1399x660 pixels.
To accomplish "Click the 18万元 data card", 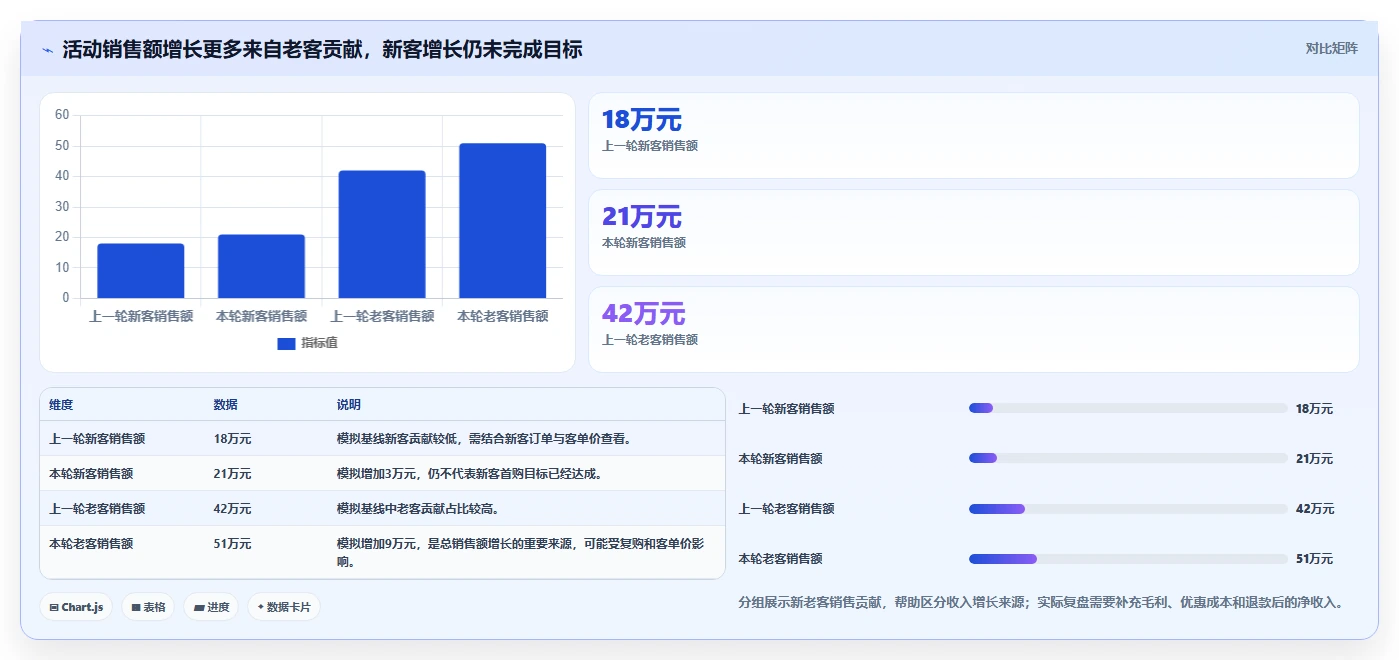I will [974, 136].
